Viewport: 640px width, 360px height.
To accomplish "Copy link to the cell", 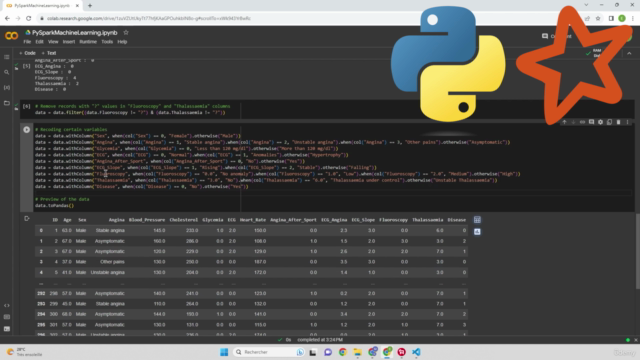I will [x=582, y=122].
